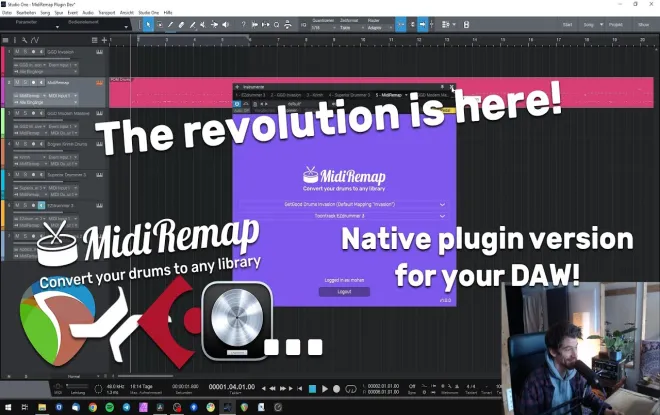
Task: Open target library dropdown Toontrack EZdrummer 3
Action: coord(342,216)
